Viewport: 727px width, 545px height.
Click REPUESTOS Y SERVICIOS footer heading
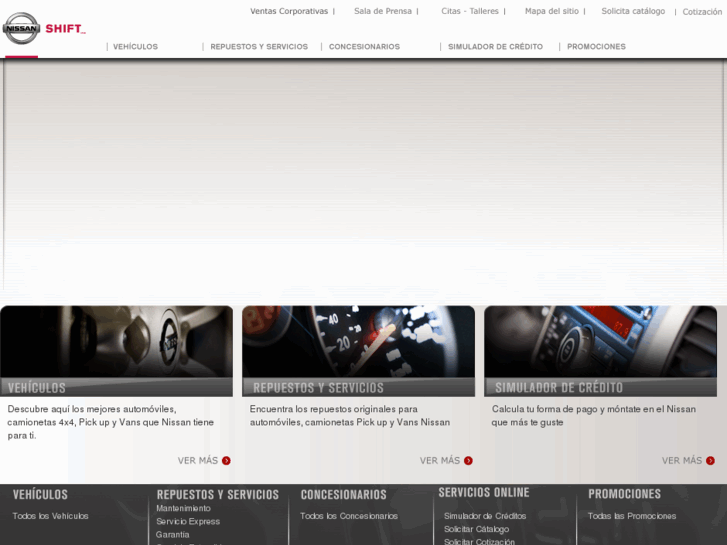coord(218,494)
